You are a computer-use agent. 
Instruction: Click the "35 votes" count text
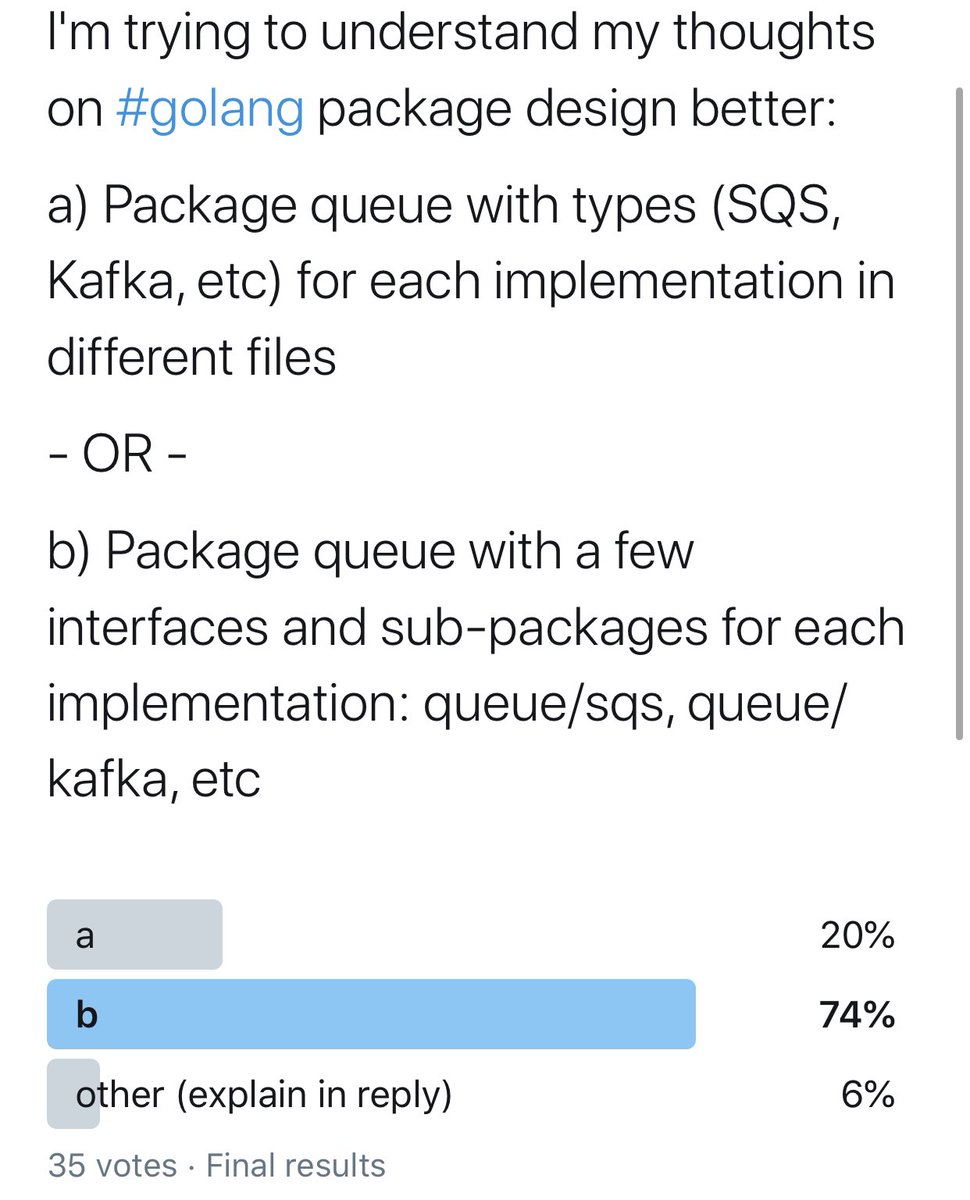coord(112,1165)
